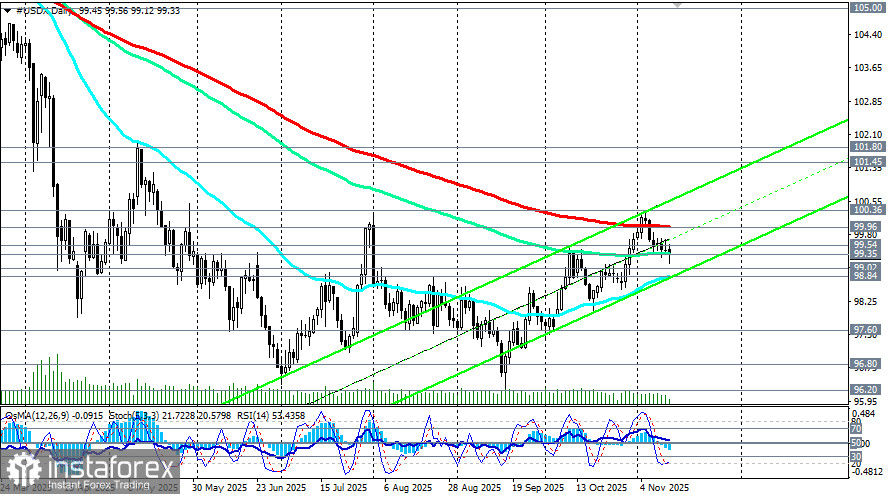Click the 102.85 price scale value
Image resolution: width=888 pixels, height=494 pixels.
coord(868,101)
